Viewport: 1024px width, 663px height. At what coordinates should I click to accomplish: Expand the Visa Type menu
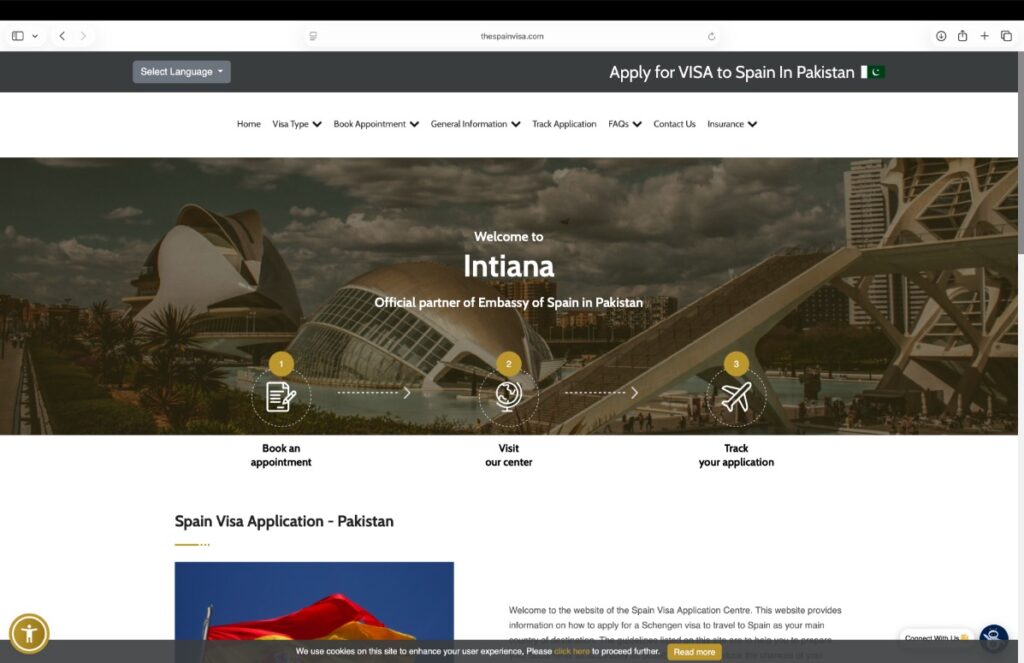(x=297, y=124)
